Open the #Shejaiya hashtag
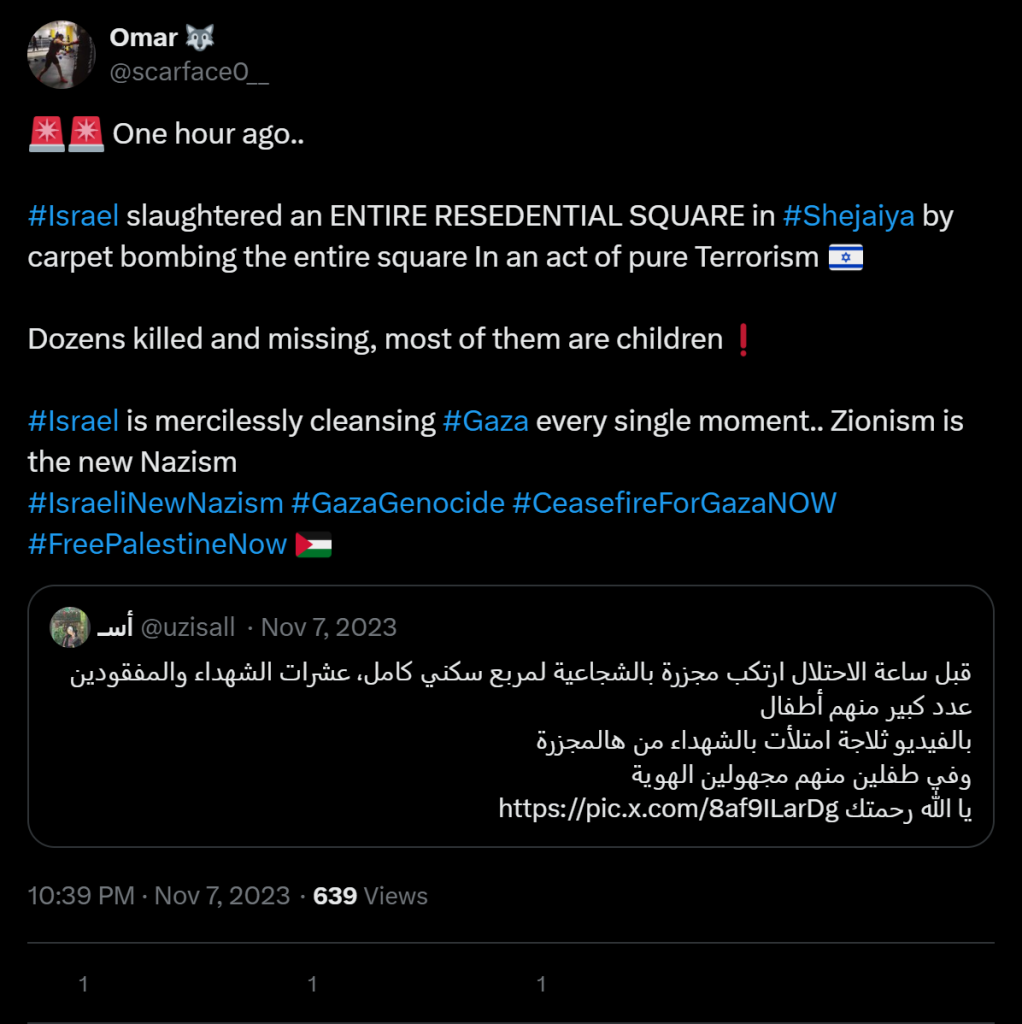Image resolution: width=1022 pixels, height=1024 pixels. pos(848,215)
